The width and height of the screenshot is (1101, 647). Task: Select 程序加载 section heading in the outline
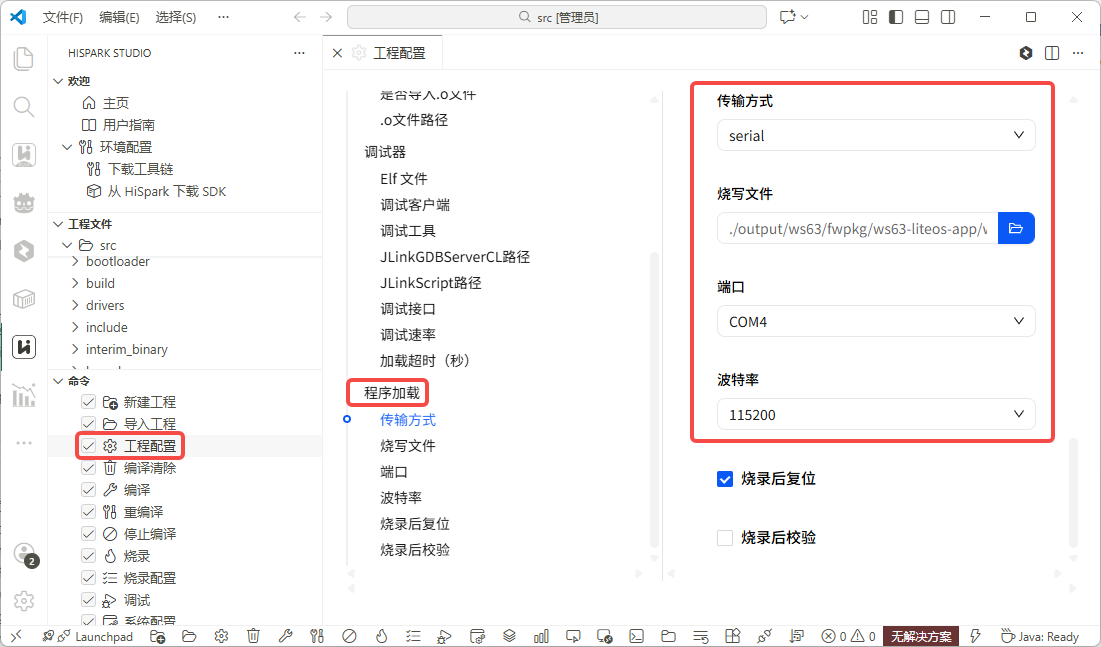click(392, 393)
